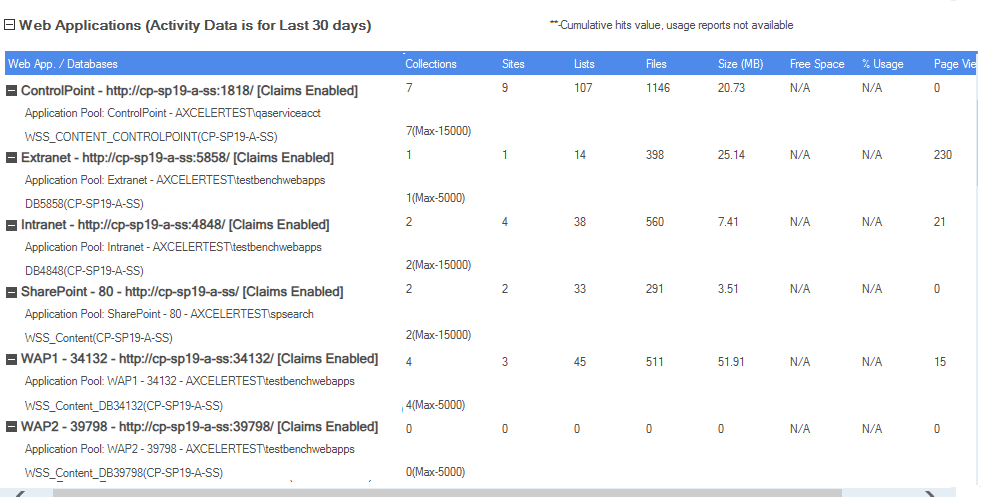Select DB4848(CP-SP19-A-SS) database entry
Viewport: 981px width, 497px height.
pyautogui.click(x=84, y=270)
